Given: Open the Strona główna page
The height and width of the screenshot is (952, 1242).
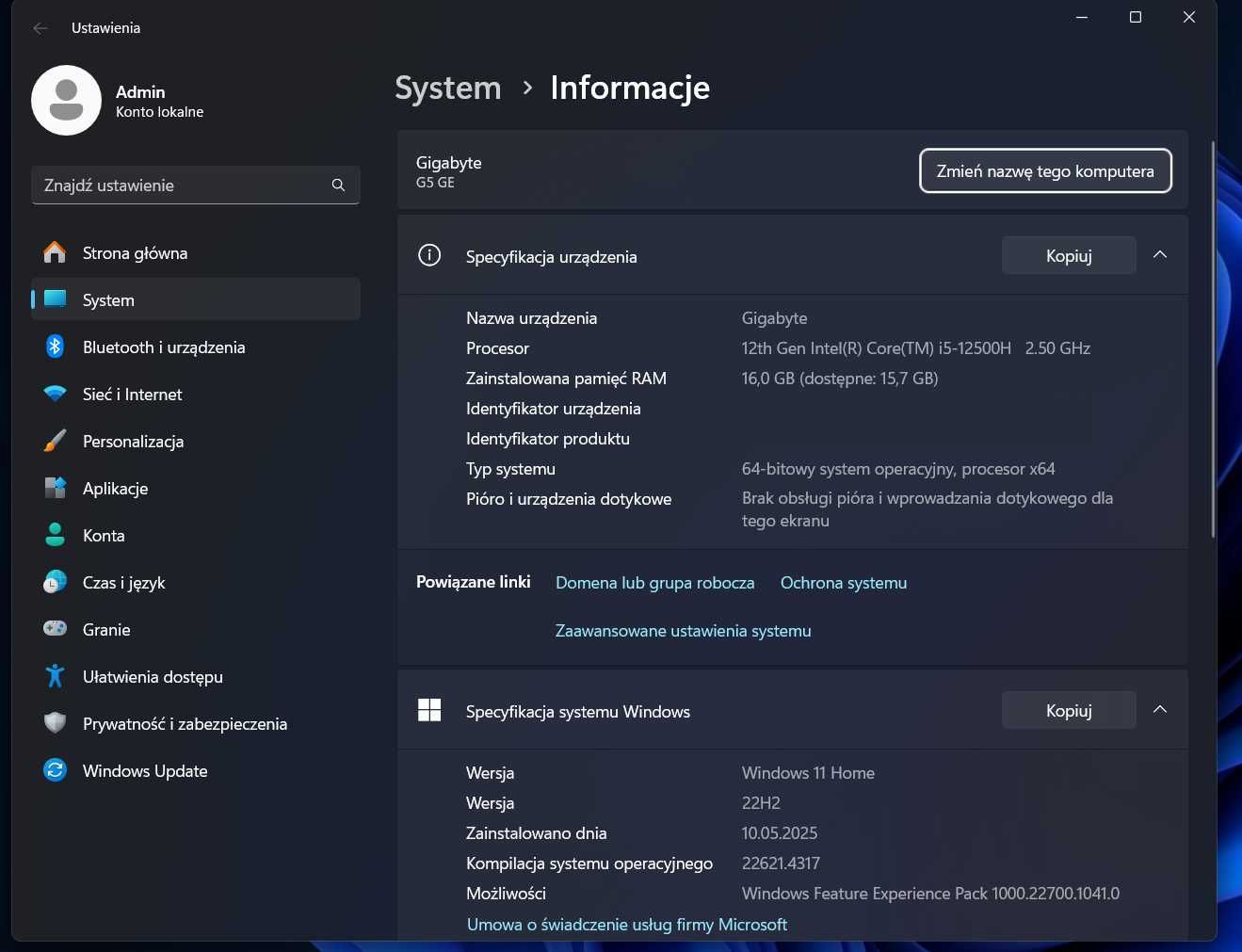Looking at the screenshot, I should pyautogui.click(x=196, y=253).
